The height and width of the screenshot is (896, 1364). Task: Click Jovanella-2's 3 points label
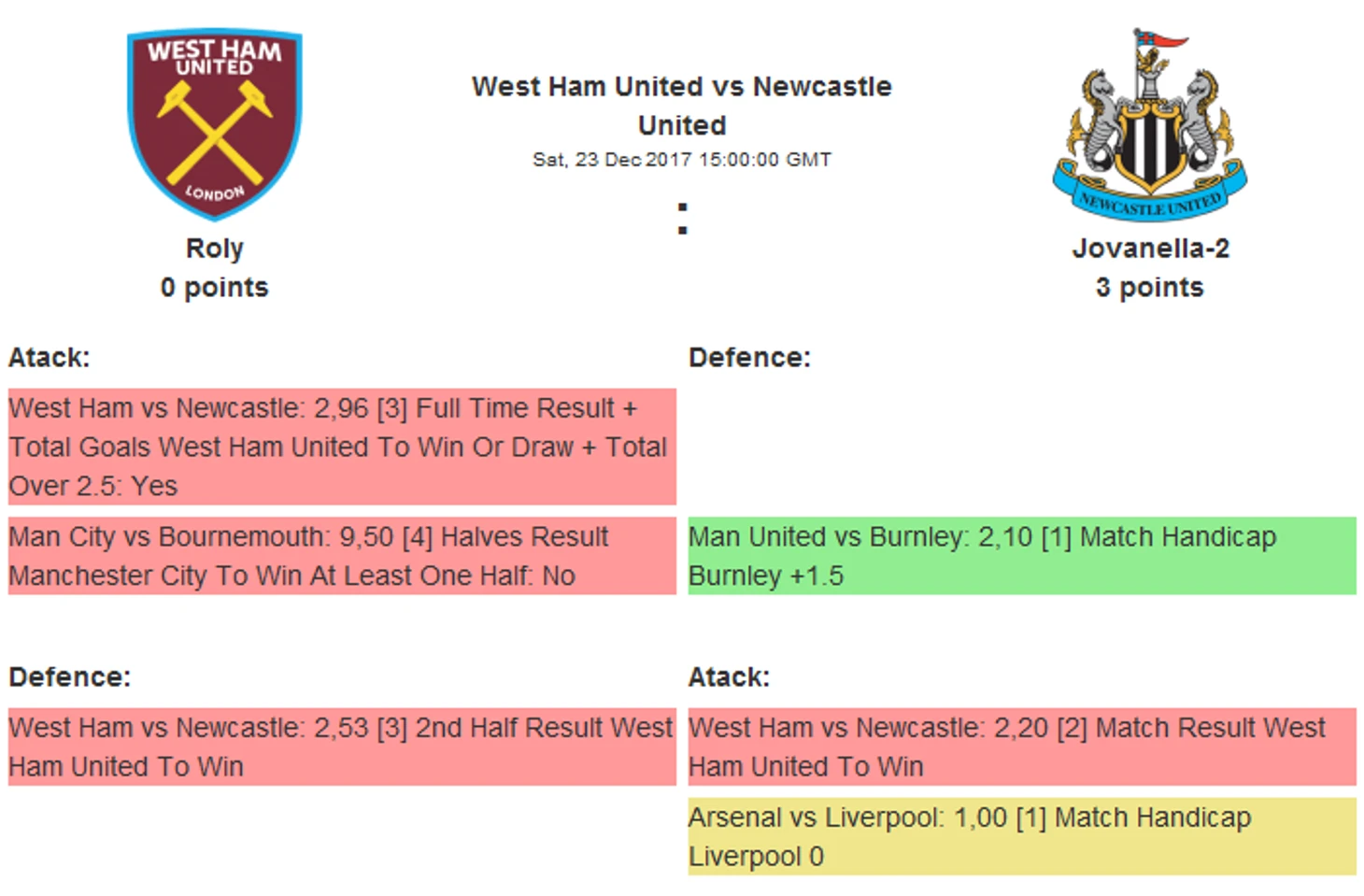pyautogui.click(x=1150, y=288)
